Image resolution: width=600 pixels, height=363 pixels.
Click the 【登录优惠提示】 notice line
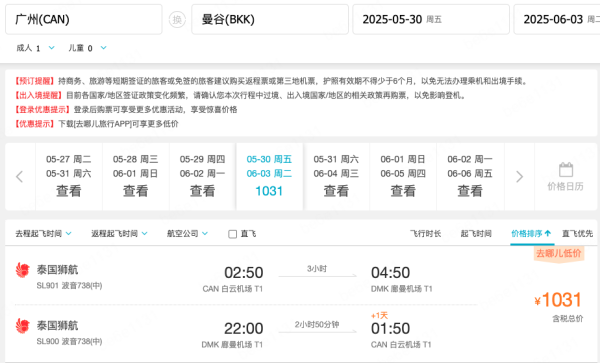pyautogui.click(x=126, y=110)
